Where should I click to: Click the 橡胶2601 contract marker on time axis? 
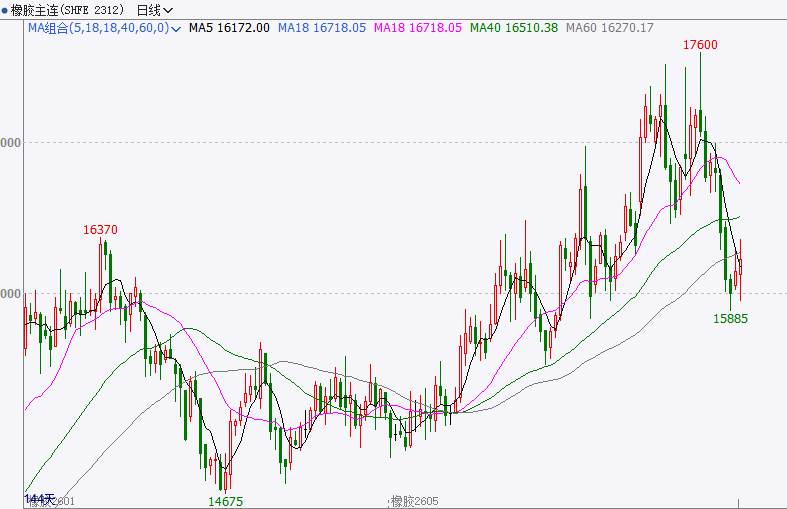click(55, 501)
